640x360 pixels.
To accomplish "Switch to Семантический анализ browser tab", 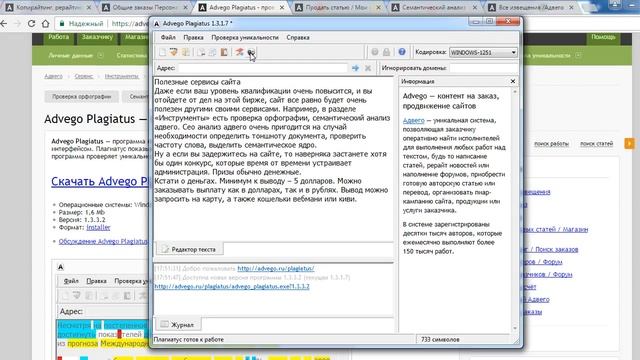I will click(x=434, y=7).
